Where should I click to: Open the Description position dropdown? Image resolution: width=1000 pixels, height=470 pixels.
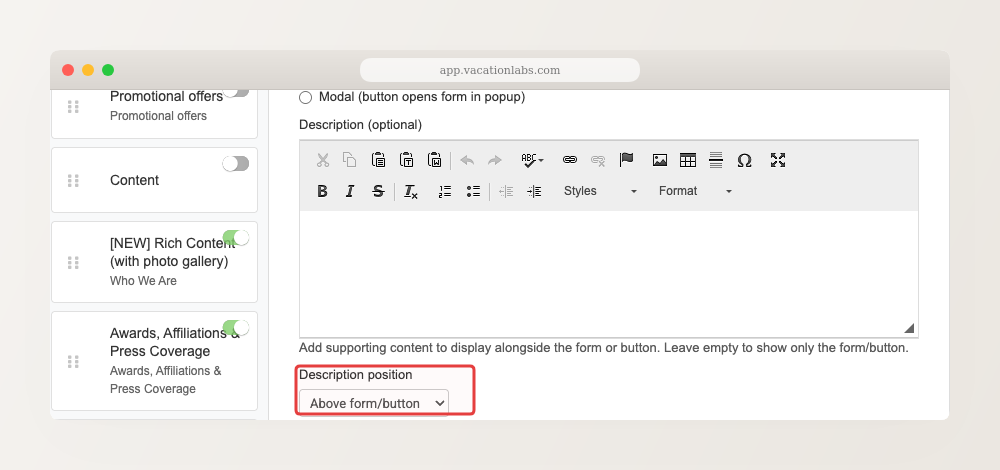pos(374,403)
